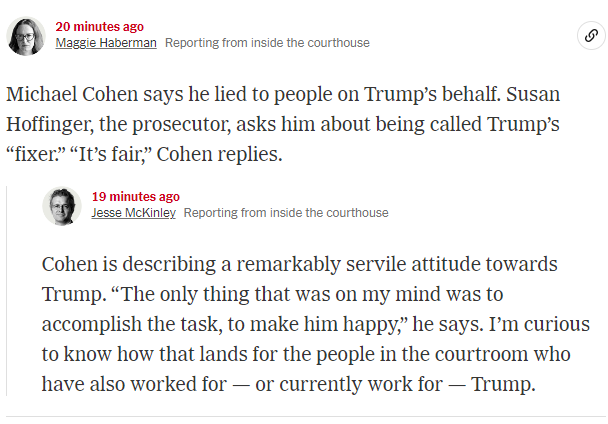
Task: Click the word "fixer" in the first post
Action: tap(36, 154)
